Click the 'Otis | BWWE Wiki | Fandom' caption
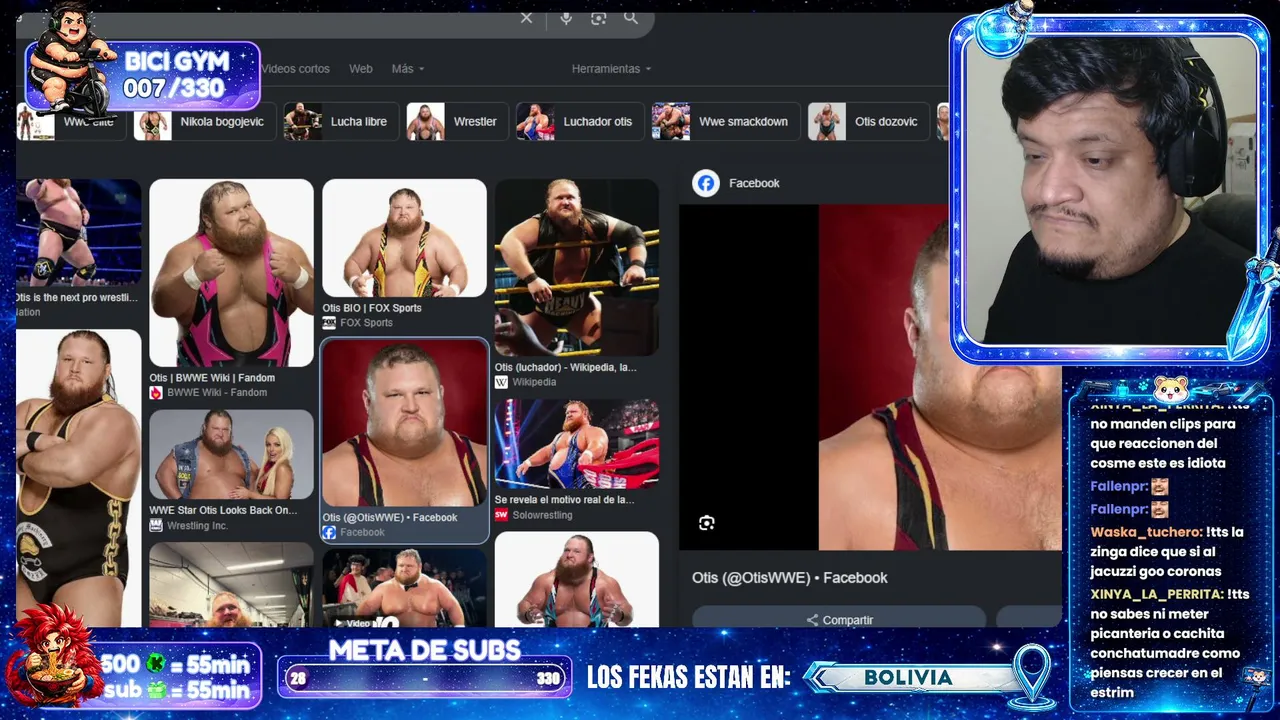Screen dimensions: 1280x720 (212, 378)
